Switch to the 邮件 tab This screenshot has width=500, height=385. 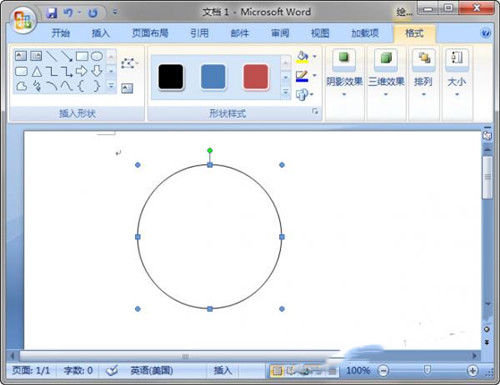[x=240, y=33]
